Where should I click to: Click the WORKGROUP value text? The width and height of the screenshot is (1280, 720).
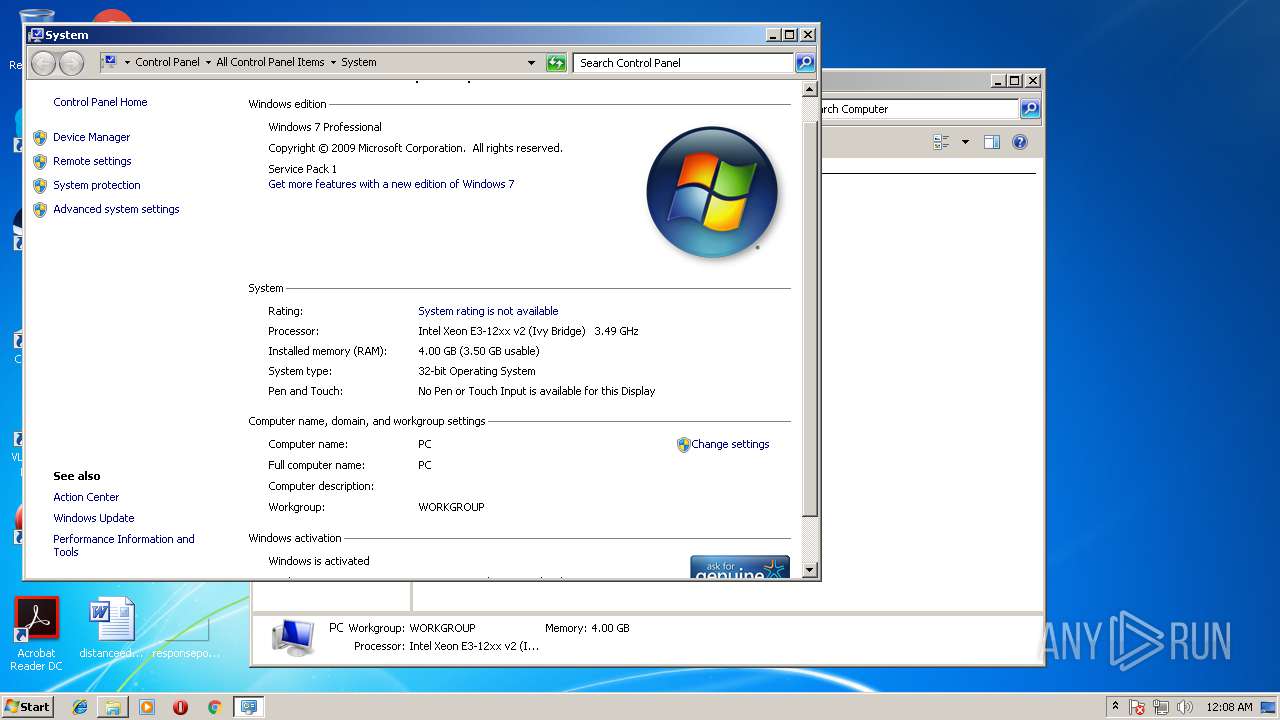pyautogui.click(x=451, y=507)
